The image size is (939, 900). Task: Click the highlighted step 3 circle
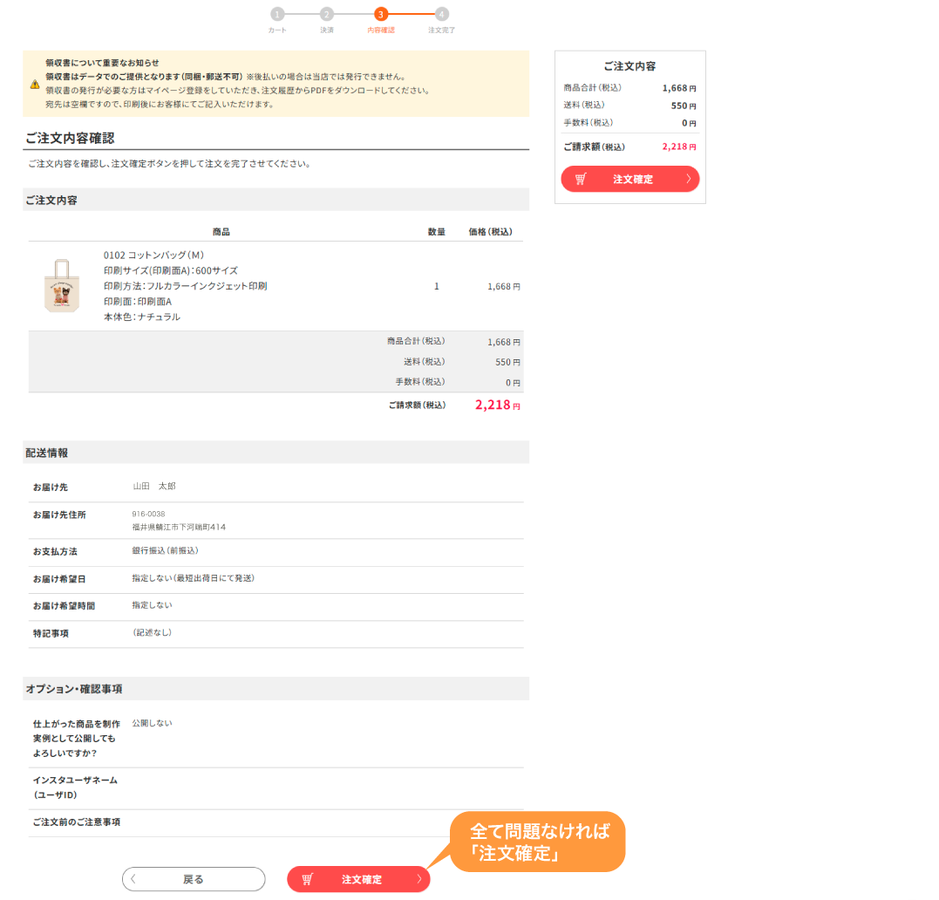pyautogui.click(x=381, y=14)
